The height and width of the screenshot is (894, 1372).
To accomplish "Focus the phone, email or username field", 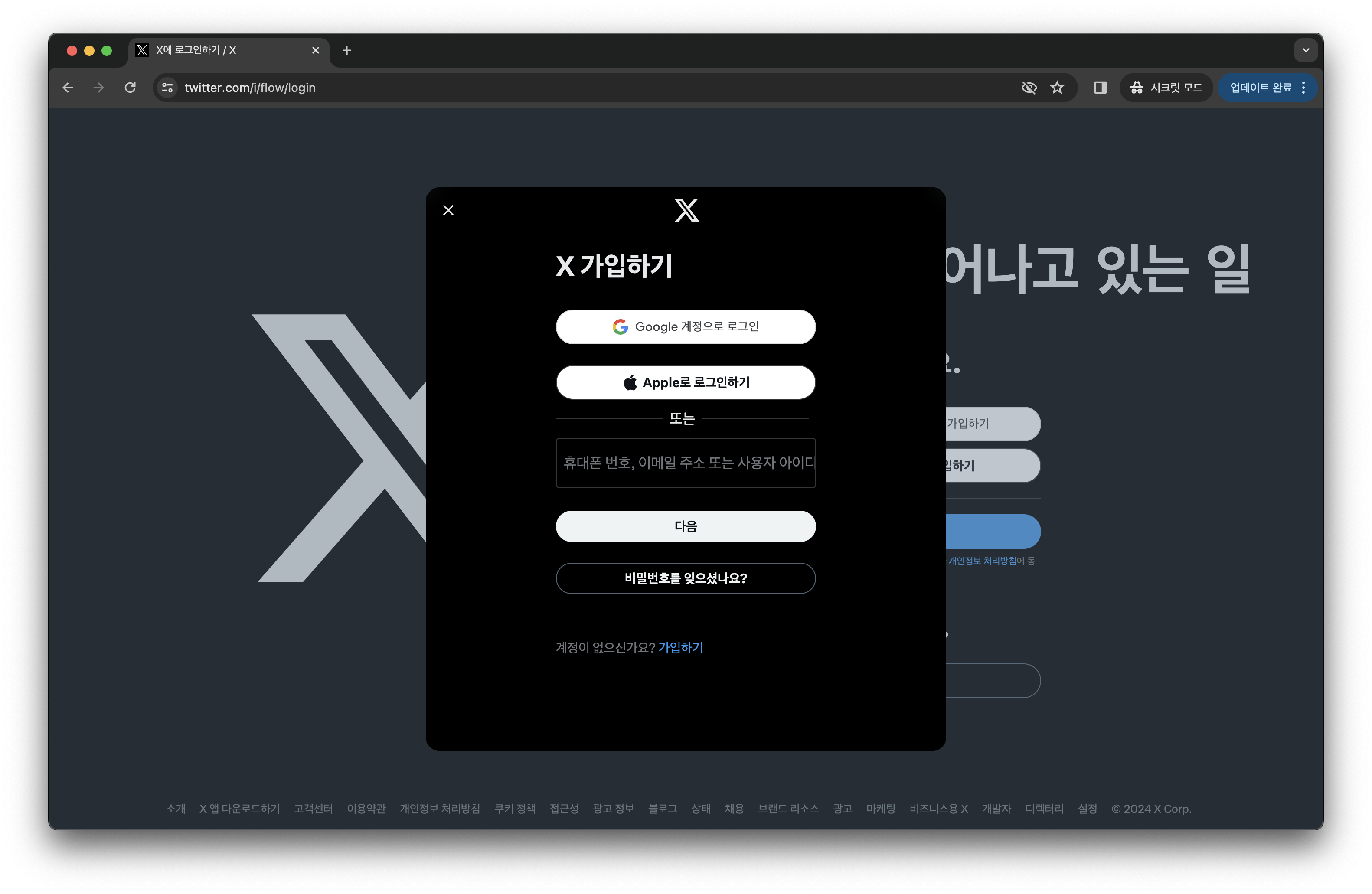I will point(686,463).
